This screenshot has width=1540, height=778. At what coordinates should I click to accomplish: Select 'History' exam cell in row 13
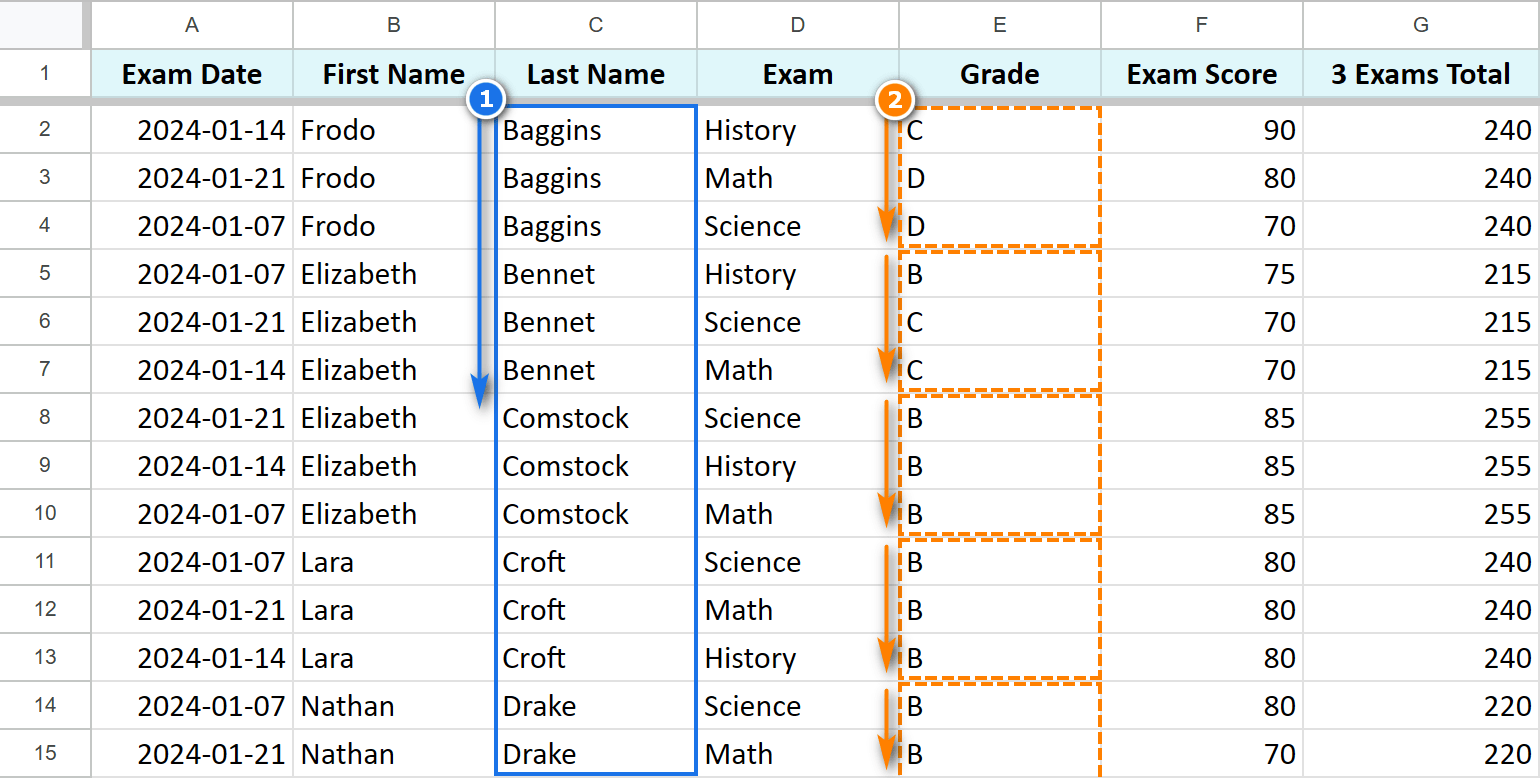click(798, 658)
